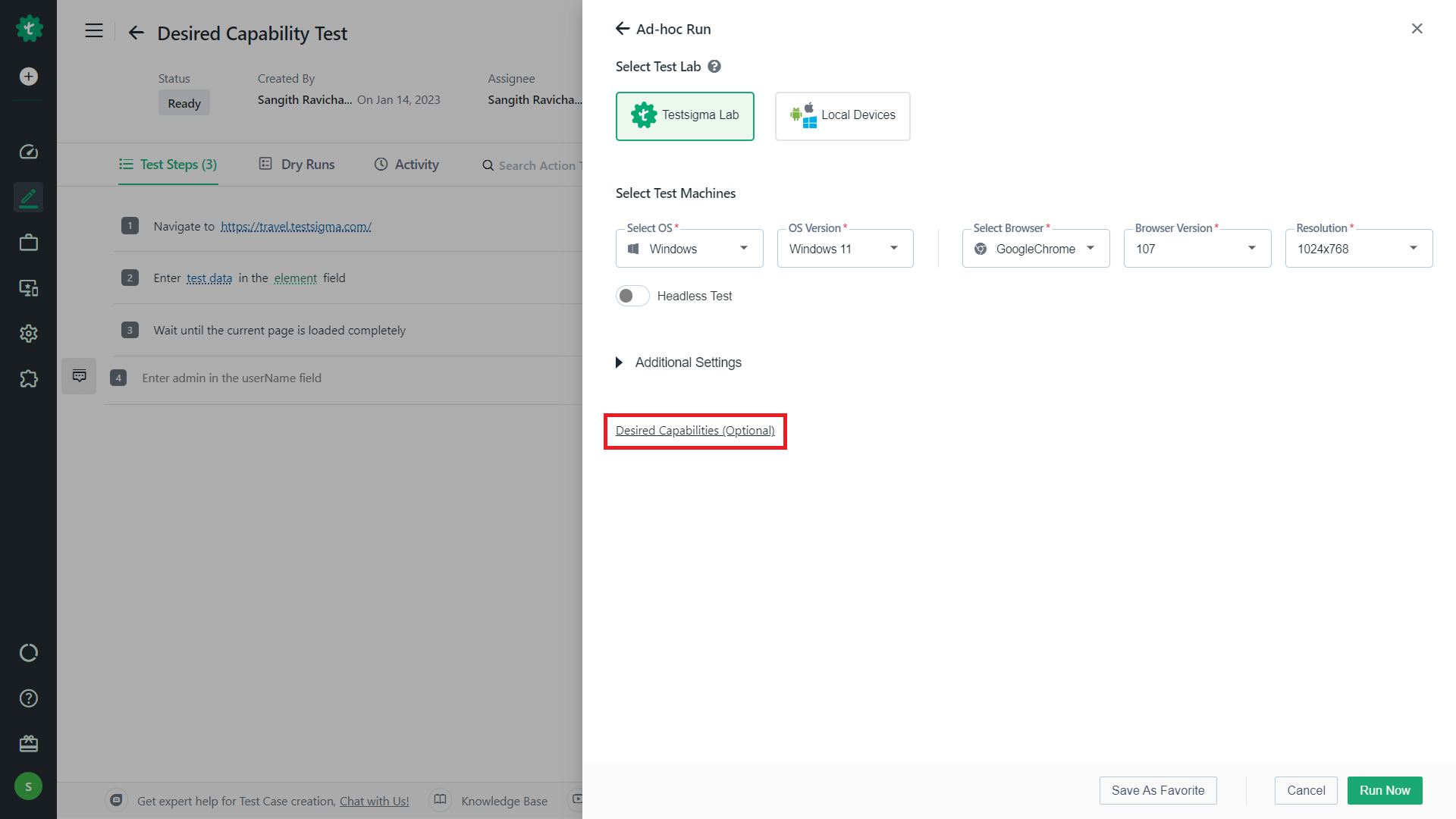Click the Knowledge Base book icon
This screenshot has height=819, width=1456.
[x=440, y=800]
